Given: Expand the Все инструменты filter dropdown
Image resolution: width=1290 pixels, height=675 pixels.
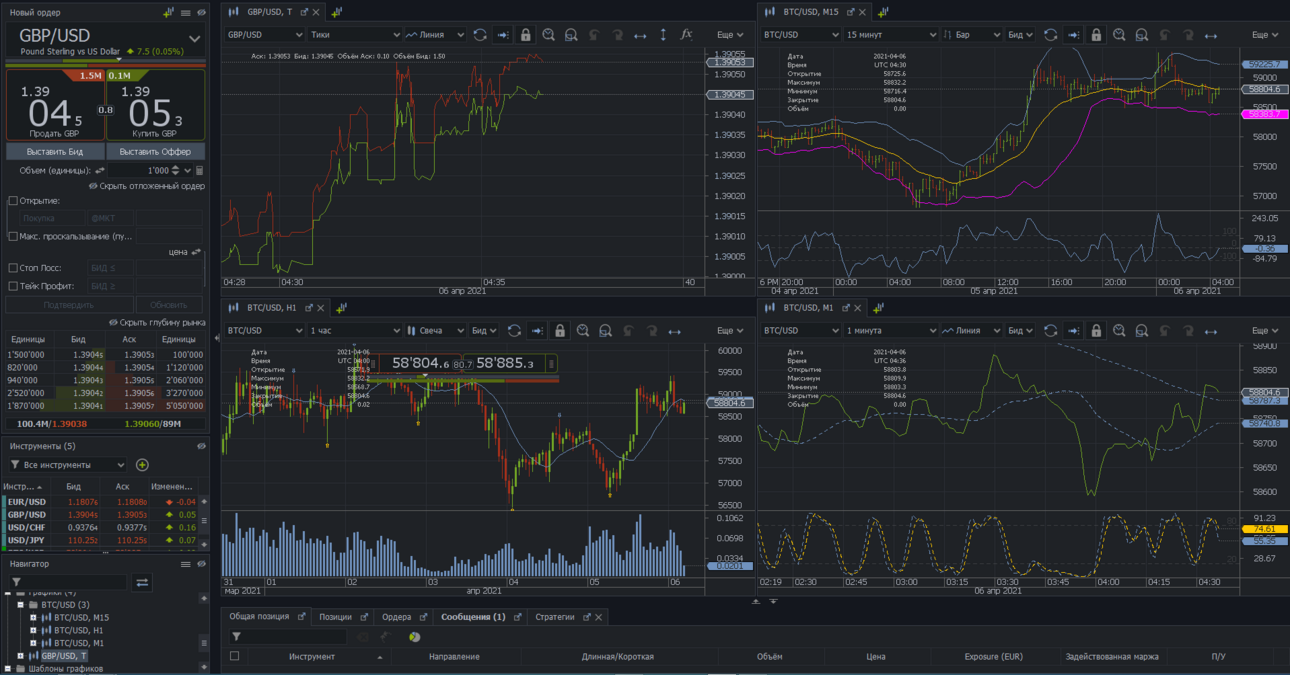Looking at the screenshot, I should (x=67, y=465).
